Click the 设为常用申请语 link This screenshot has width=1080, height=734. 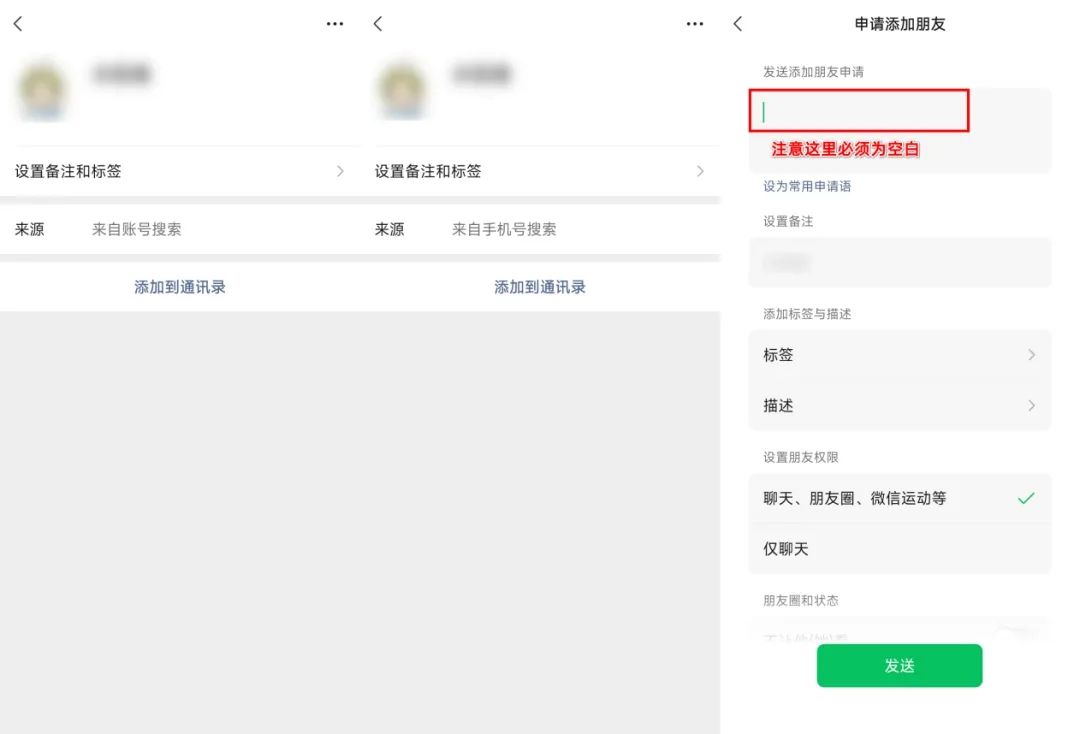pos(807,187)
